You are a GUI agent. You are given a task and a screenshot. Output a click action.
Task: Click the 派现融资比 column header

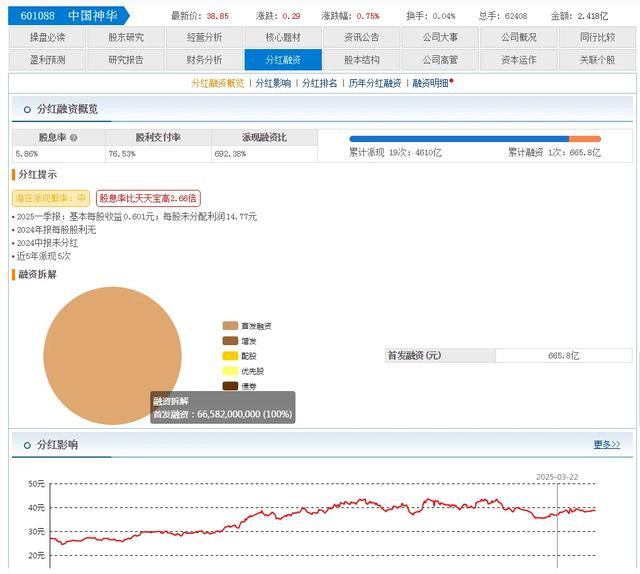coord(264,138)
